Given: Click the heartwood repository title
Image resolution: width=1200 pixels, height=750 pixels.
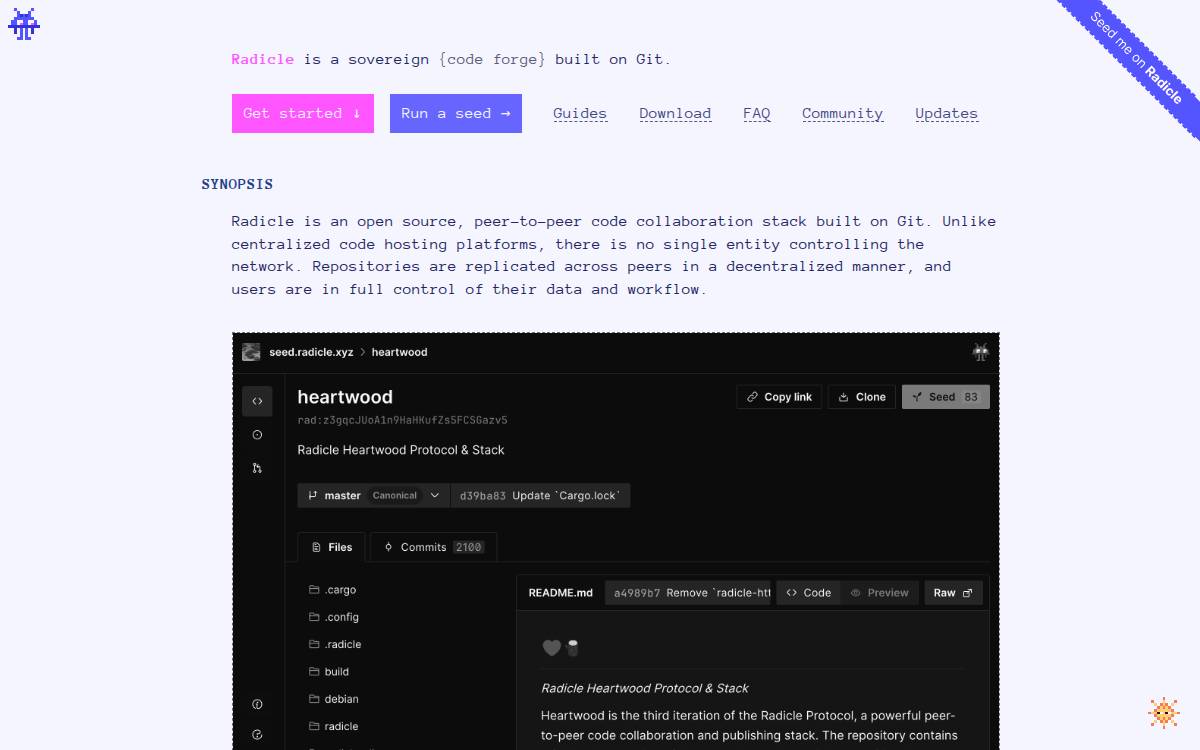Looking at the screenshot, I should tap(345, 397).
